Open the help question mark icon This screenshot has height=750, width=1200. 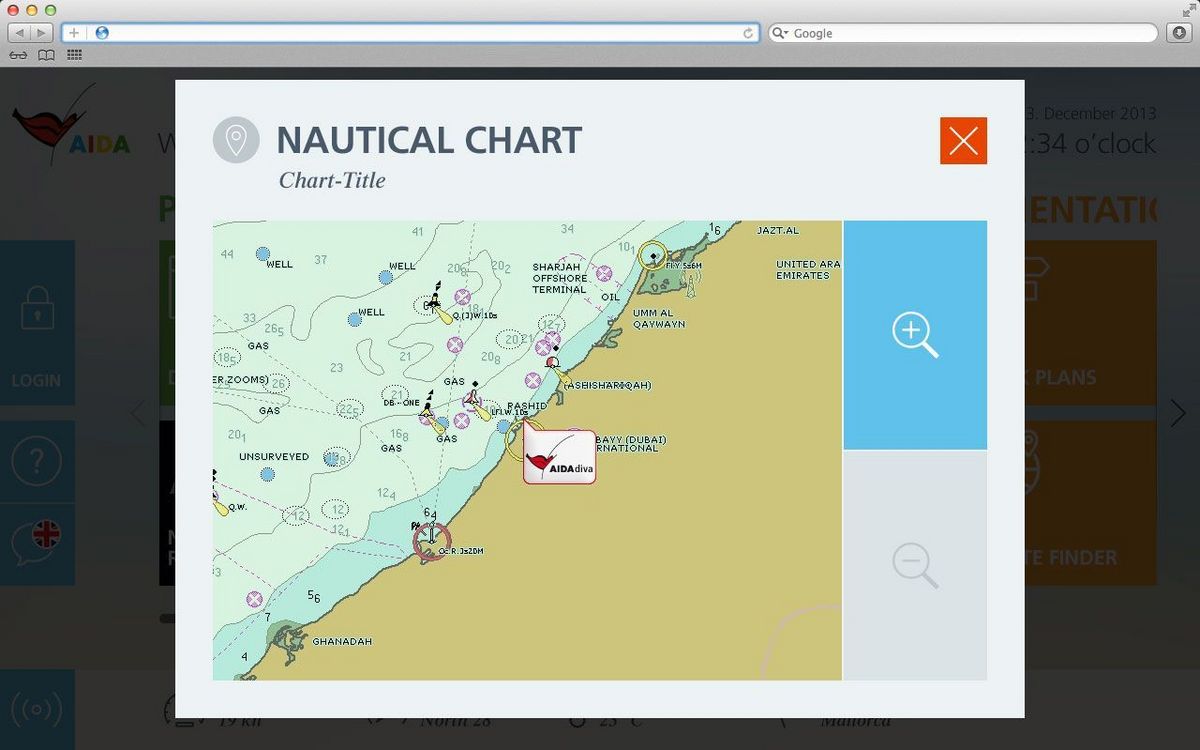[37, 462]
